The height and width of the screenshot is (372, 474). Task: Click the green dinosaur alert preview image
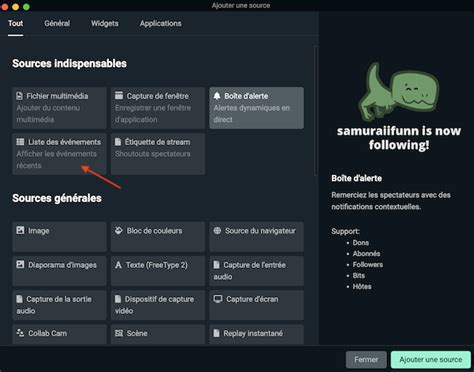coord(399,92)
